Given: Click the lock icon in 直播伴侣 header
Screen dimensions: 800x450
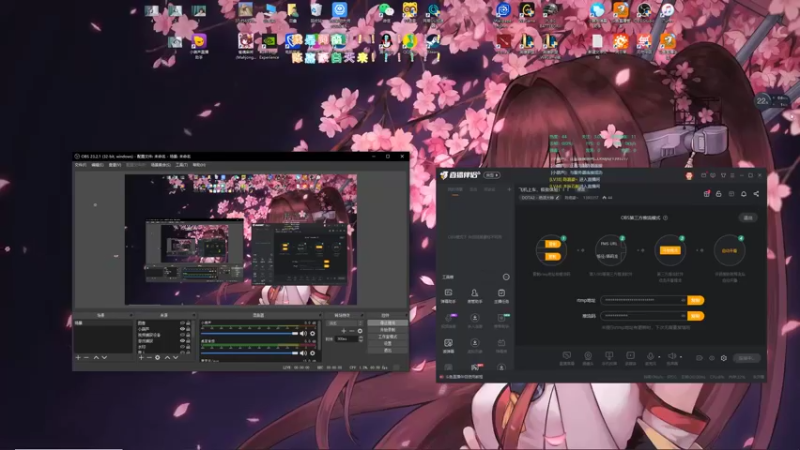Looking at the screenshot, I should click(718, 194).
